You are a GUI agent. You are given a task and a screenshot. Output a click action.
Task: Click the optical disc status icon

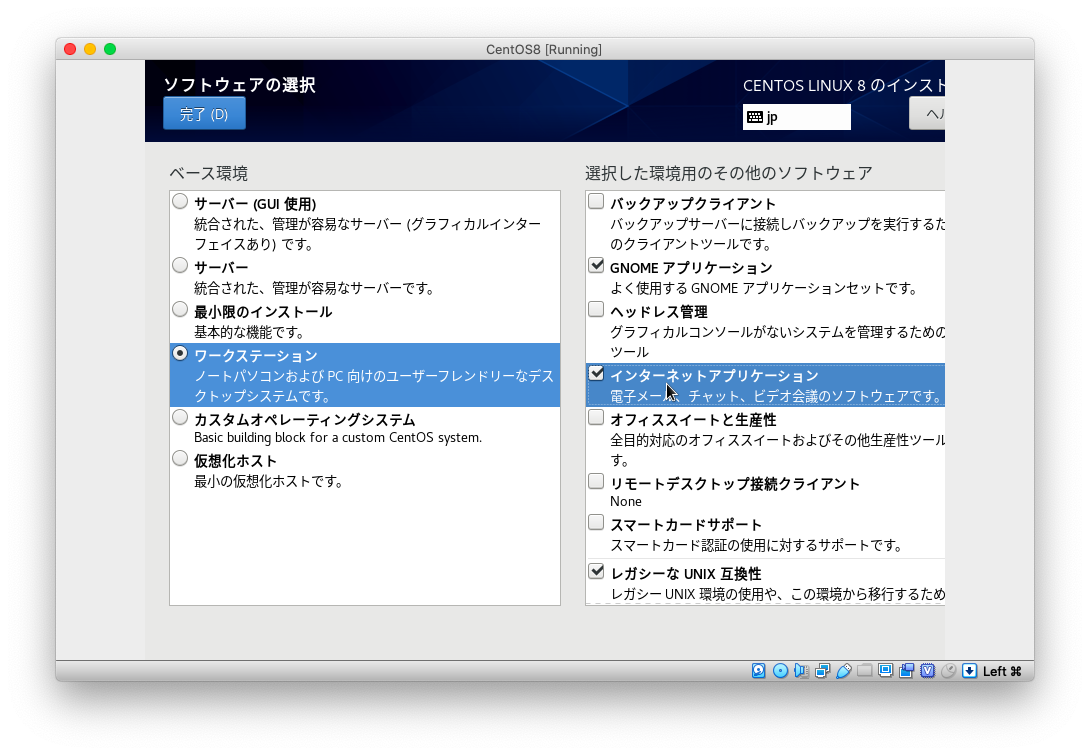click(780, 671)
